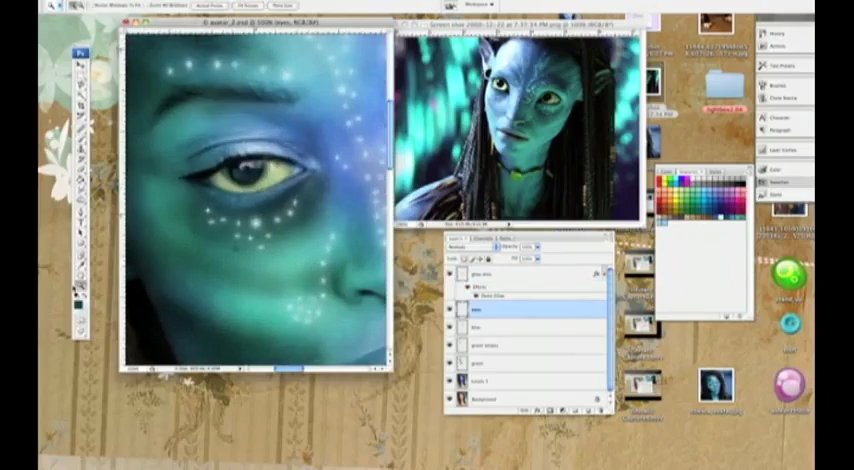
Task: Hide the glow dots layer
Action: tap(450, 274)
